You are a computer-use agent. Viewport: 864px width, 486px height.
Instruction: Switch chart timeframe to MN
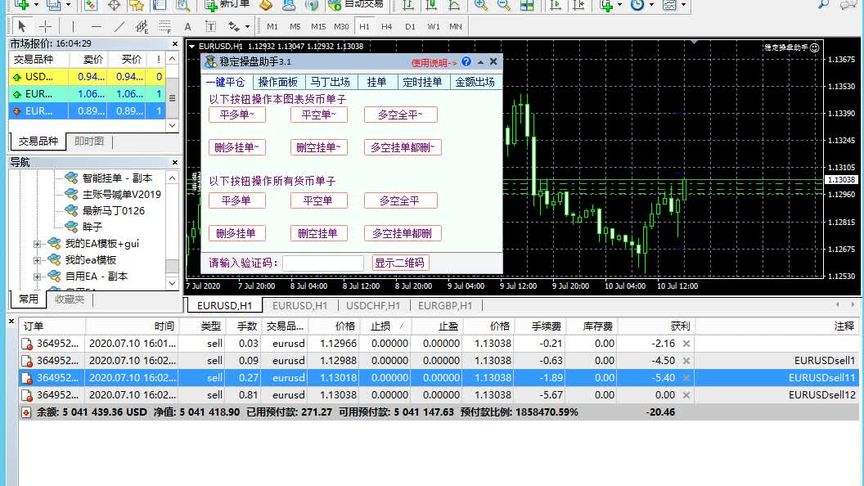(456, 26)
